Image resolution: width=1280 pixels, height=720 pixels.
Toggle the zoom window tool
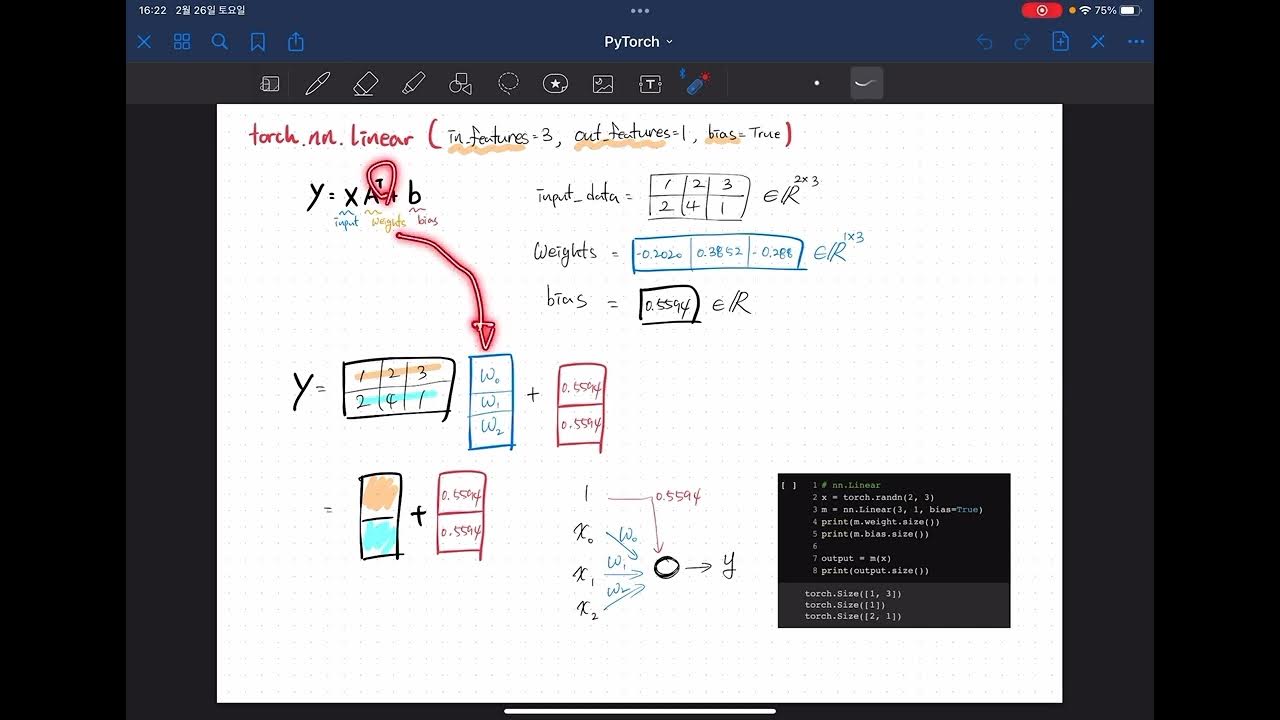(270, 84)
